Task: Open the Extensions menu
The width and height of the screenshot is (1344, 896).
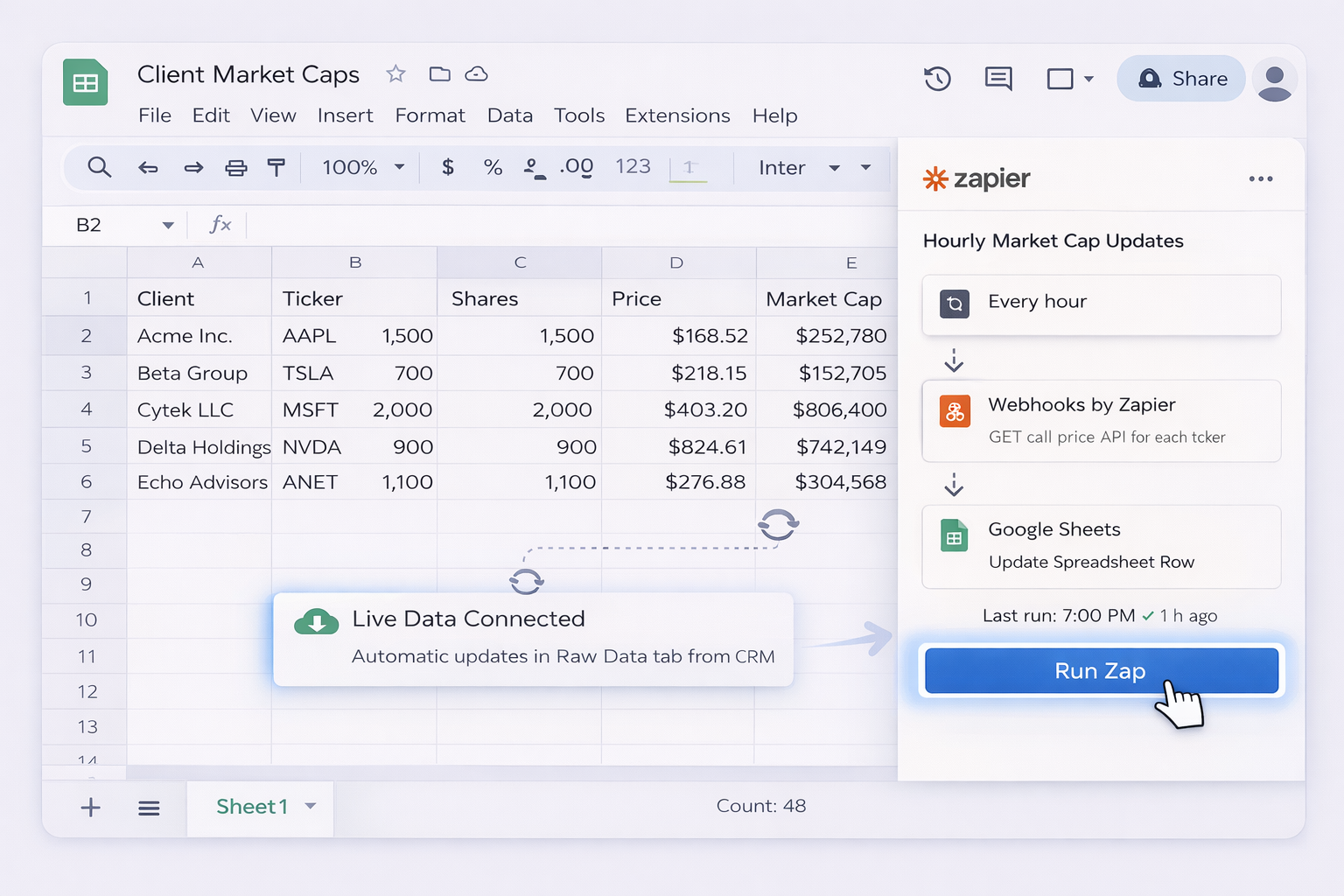Action: tap(677, 115)
